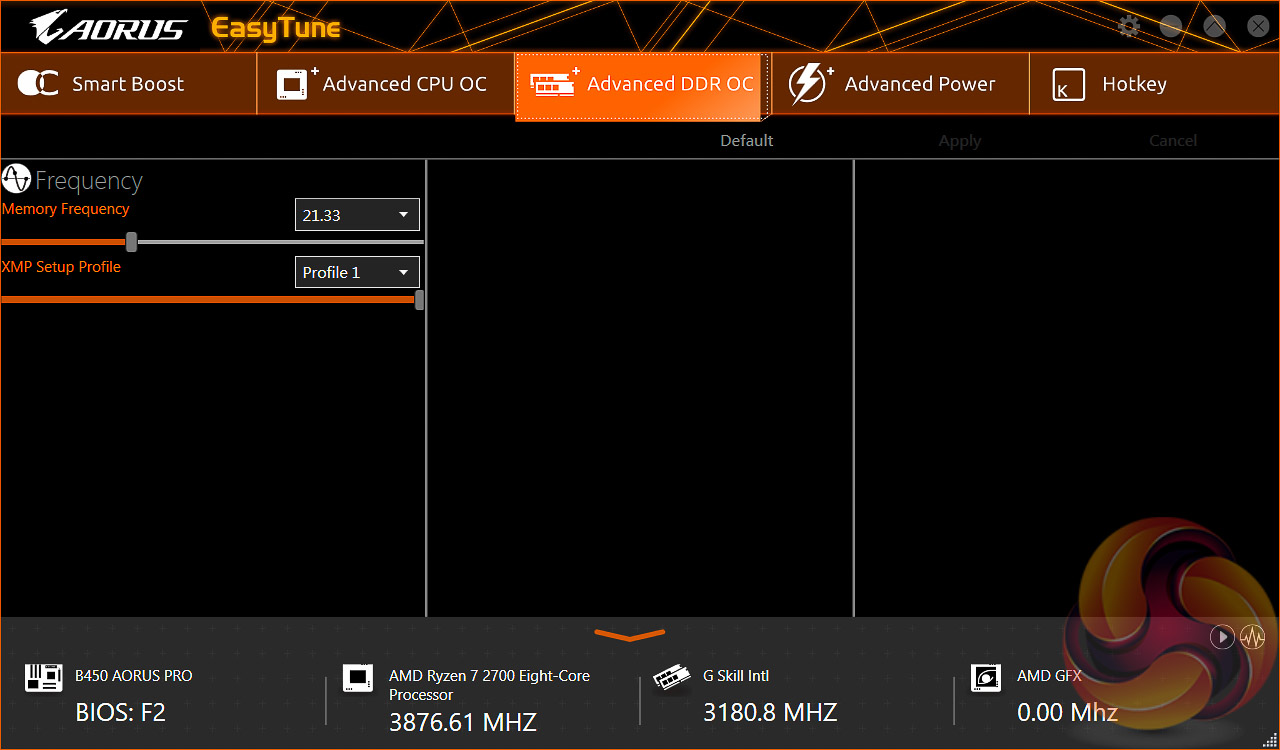Open the EasyTune settings gear
Image resolution: width=1280 pixels, height=750 pixels.
coord(1129,27)
